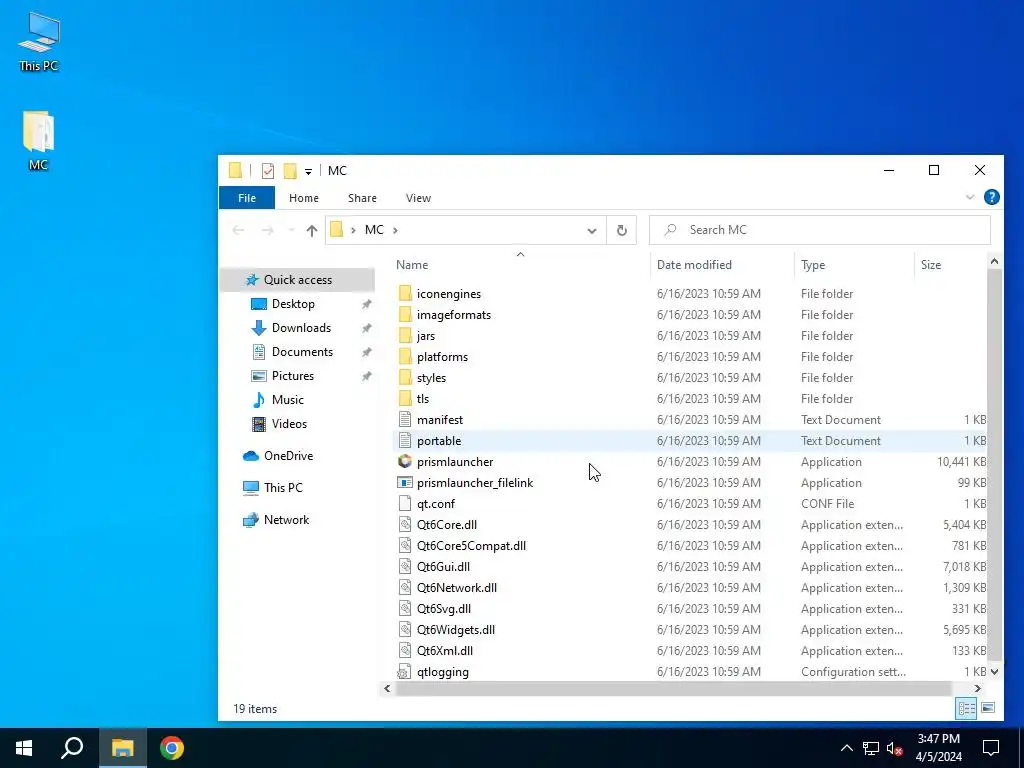Image resolution: width=1024 pixels, height=768 pixels.
Task: Open the taskbar Search icon
Action: click(x=72, y=748)
